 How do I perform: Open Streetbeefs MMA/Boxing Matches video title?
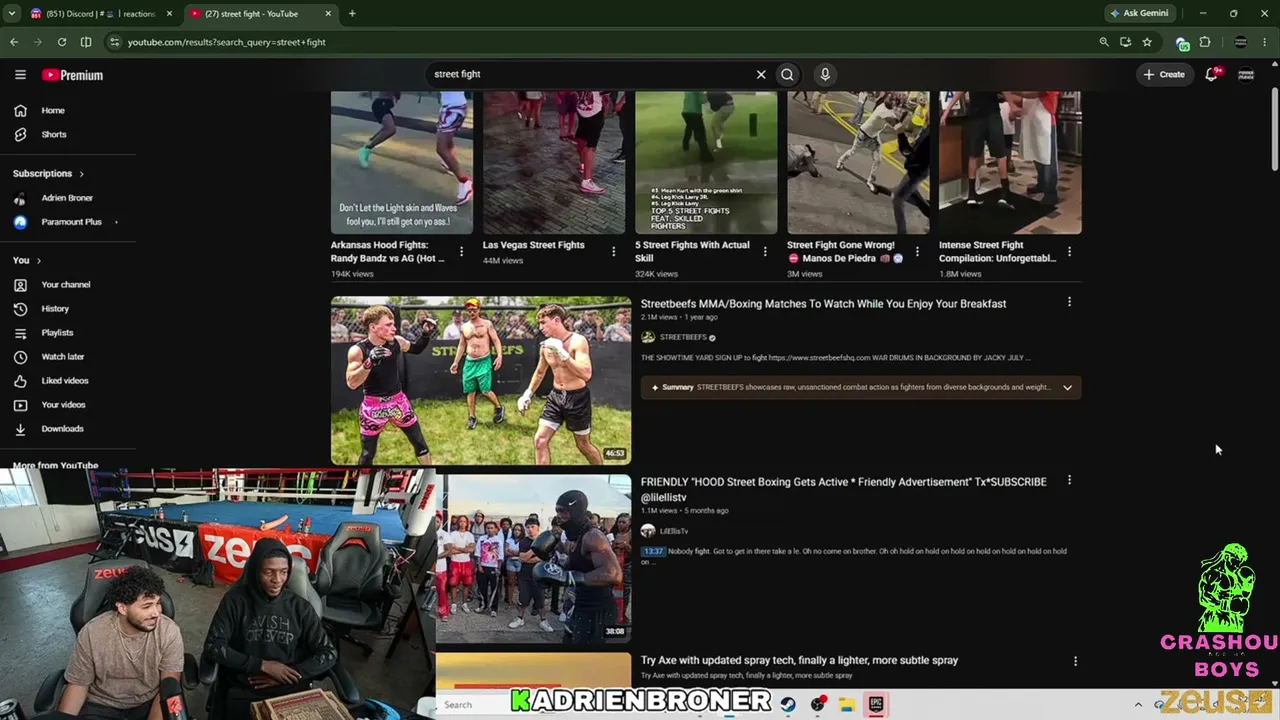click(x=823, y=304)
